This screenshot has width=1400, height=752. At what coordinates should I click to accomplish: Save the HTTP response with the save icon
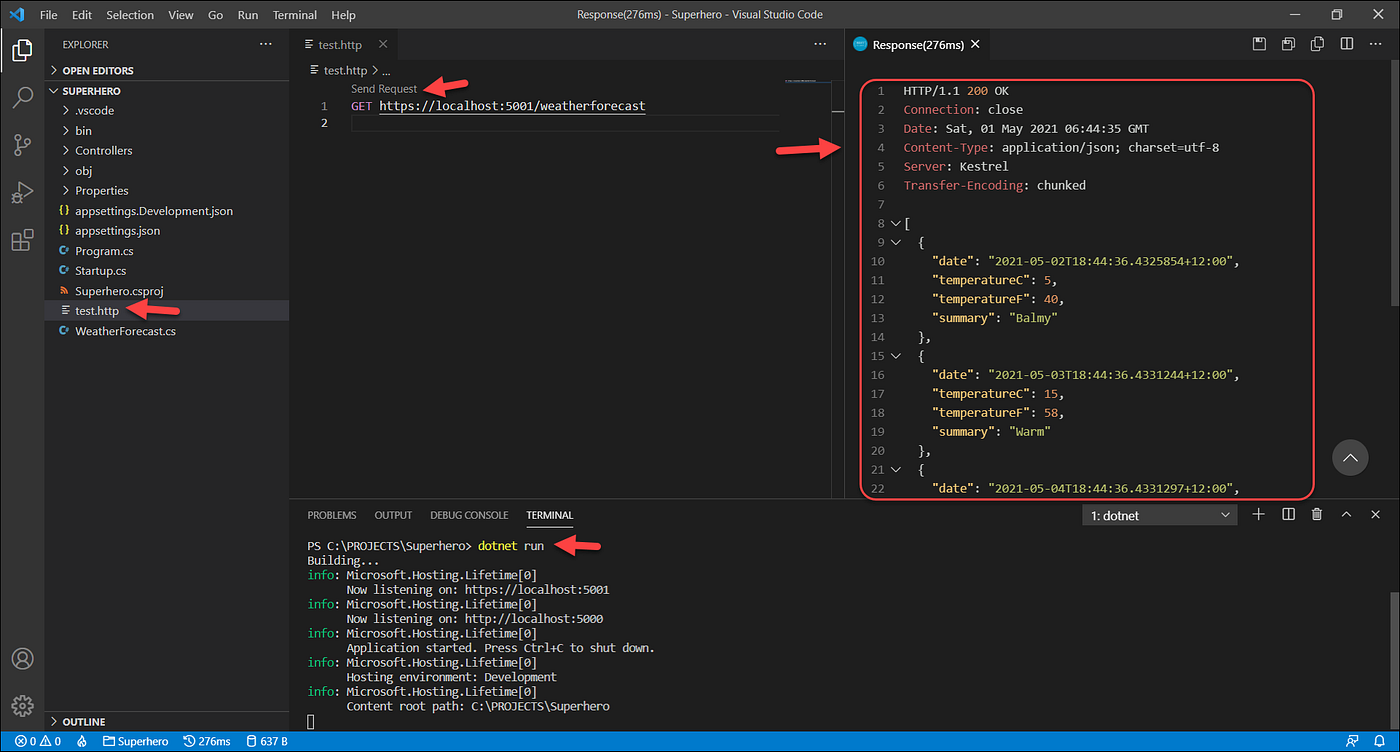1259,43
